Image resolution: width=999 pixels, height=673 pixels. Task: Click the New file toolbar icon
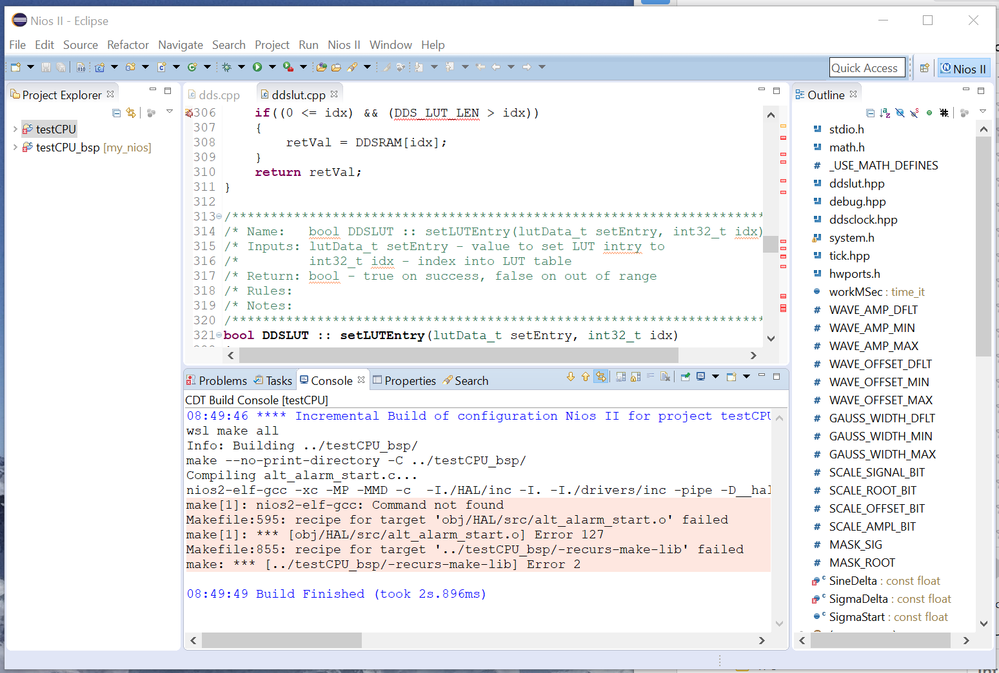17,67
